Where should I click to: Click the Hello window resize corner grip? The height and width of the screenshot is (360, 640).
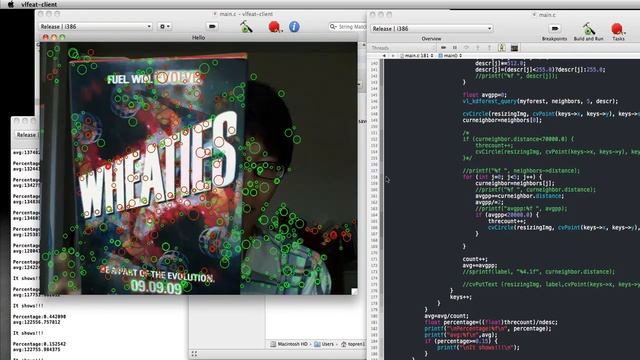pyautogui.click(x=354, y=291)
